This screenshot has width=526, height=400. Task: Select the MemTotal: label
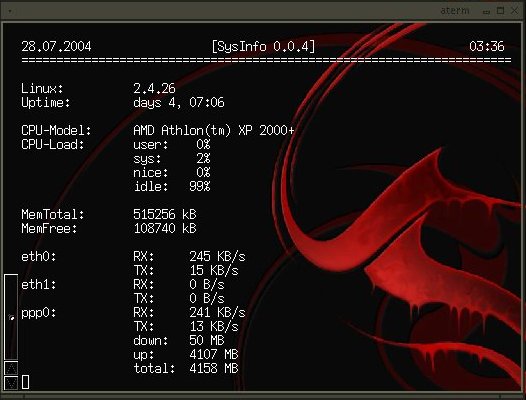pyautogui.click(x=53, y=214)
